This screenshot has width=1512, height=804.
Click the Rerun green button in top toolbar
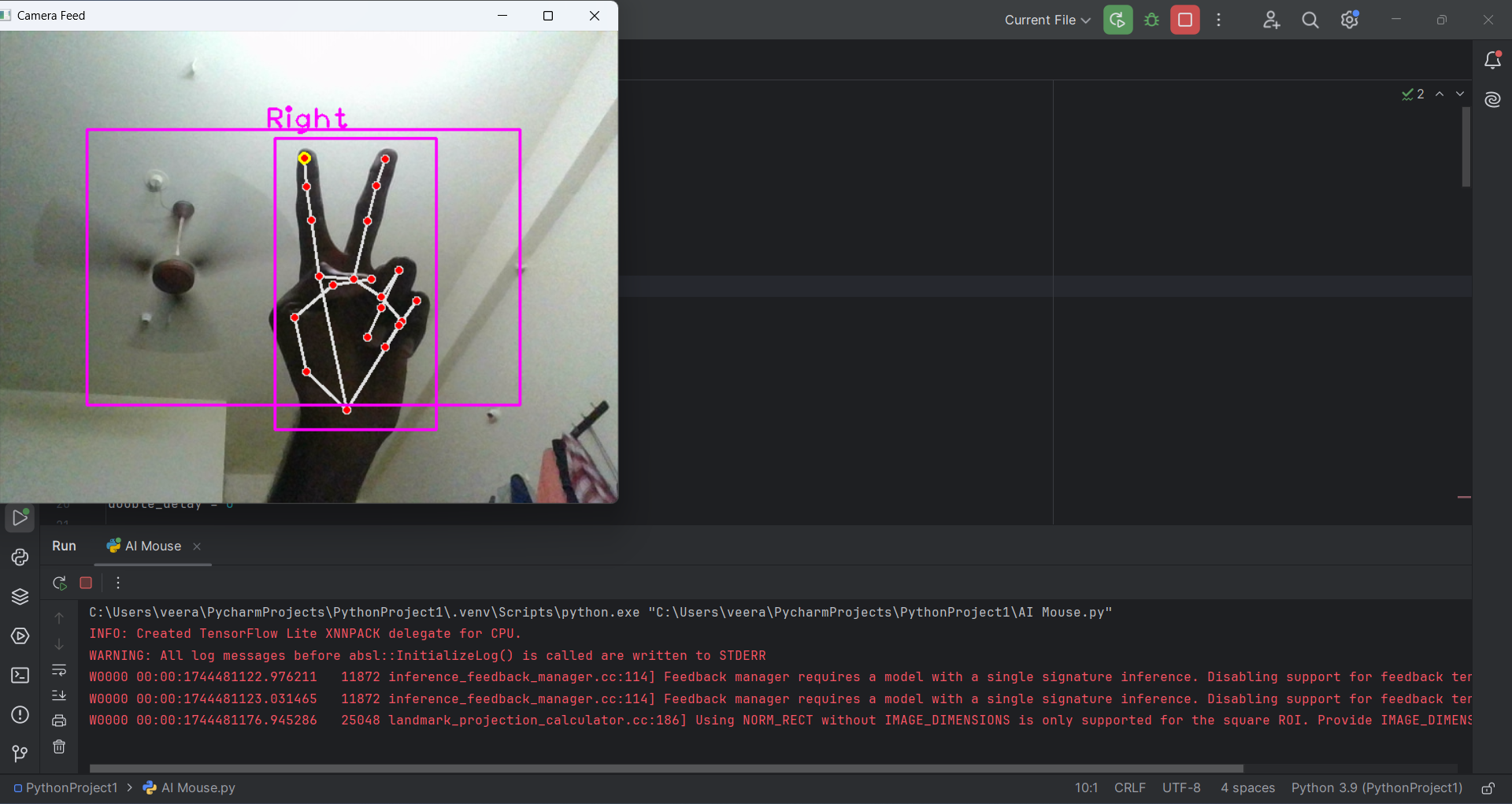coord(1117,20)
